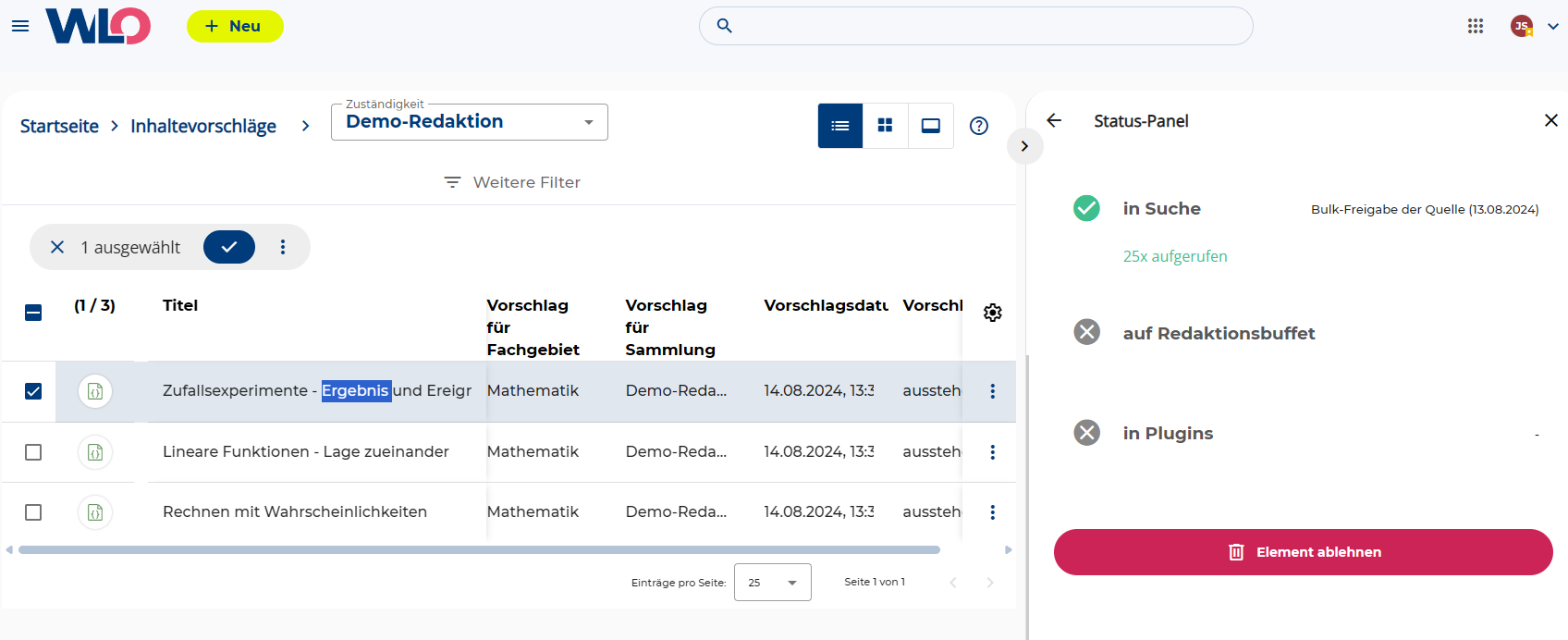Open the hamburger main menu
This screenshot has height=640, width=1568.
click(20, 26)
